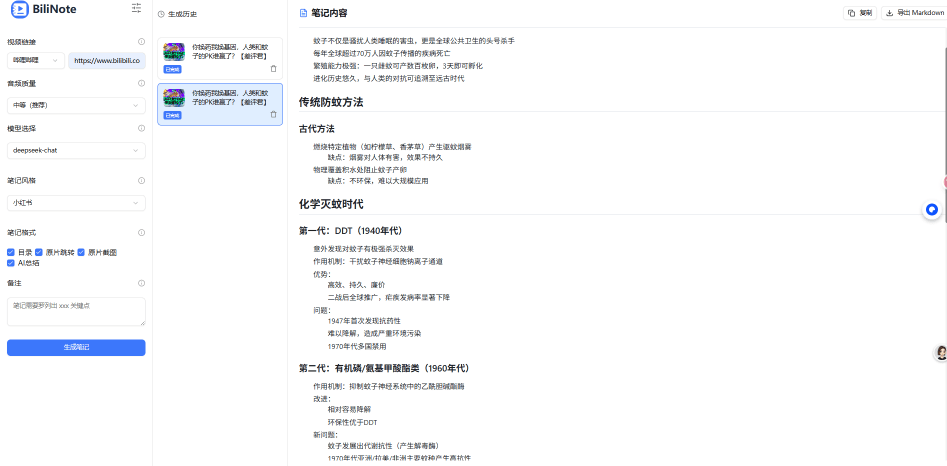Image resolution: width=947 pixels, height=466 pixels.
Task: Click info icon next to 笔记风格
Action: tap(141, 180)
